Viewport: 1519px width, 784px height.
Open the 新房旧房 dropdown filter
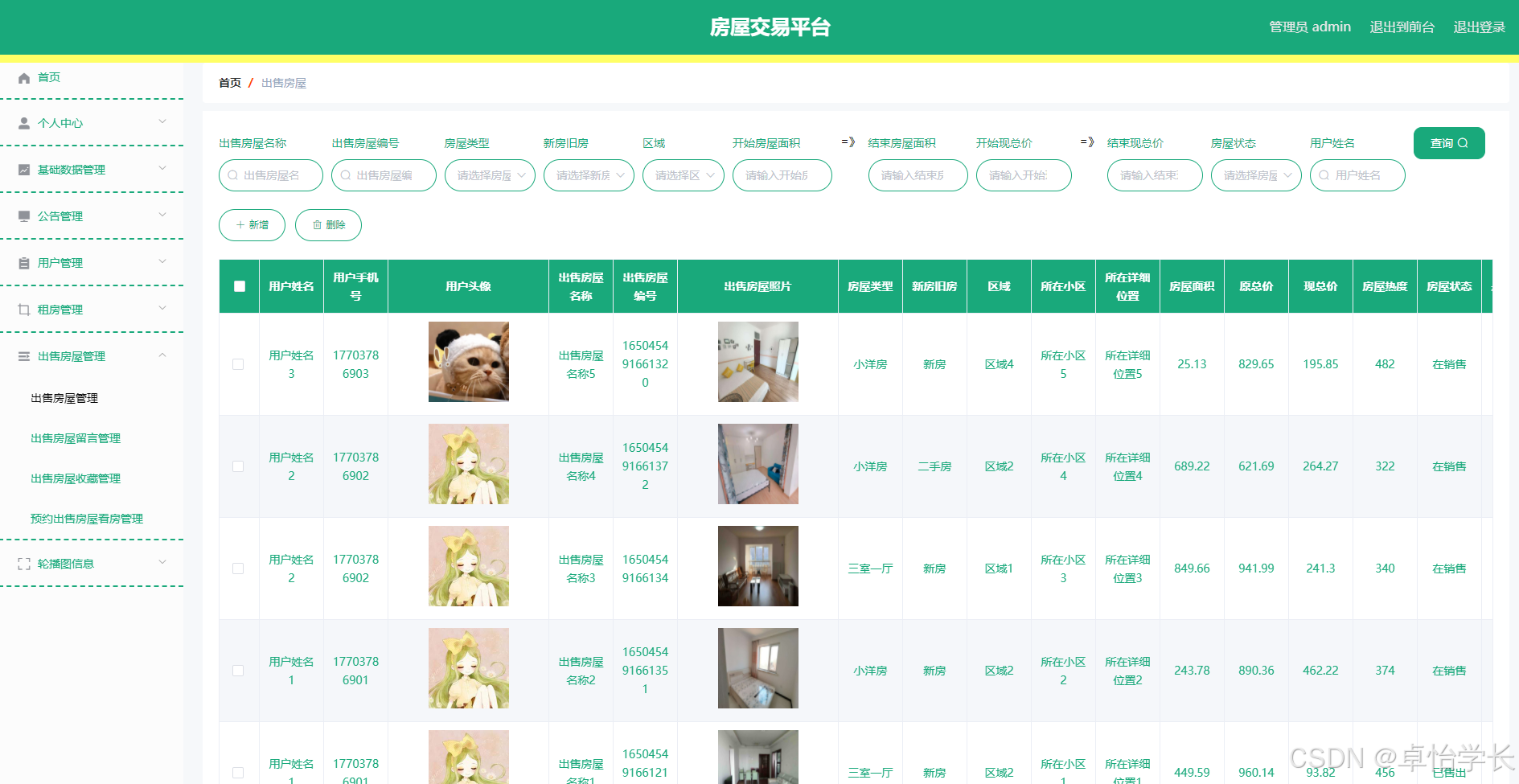pos(589,175)
